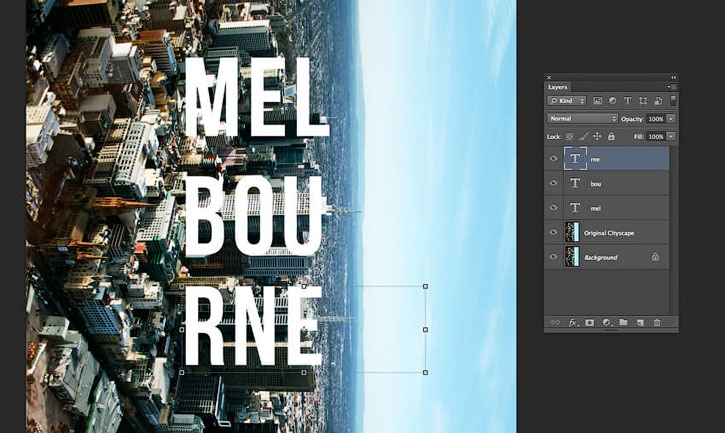
Task: Open the Layers panel flyout menu
Action: tap(671, 87)
